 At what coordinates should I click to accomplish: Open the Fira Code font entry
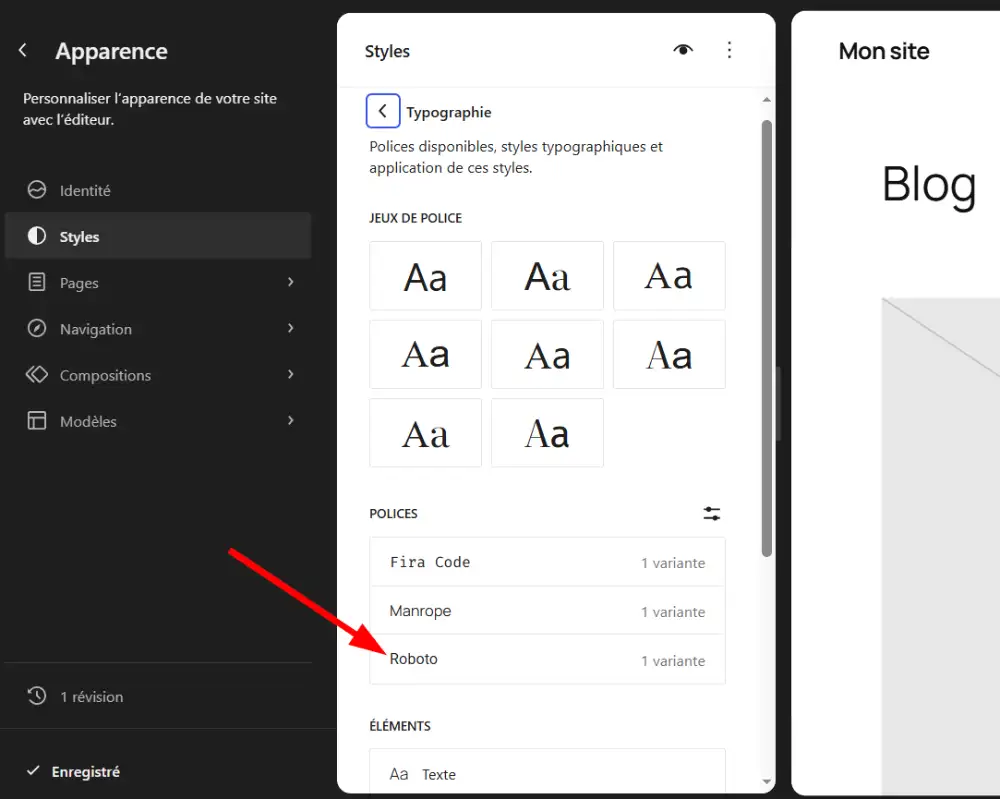(547, 562)
